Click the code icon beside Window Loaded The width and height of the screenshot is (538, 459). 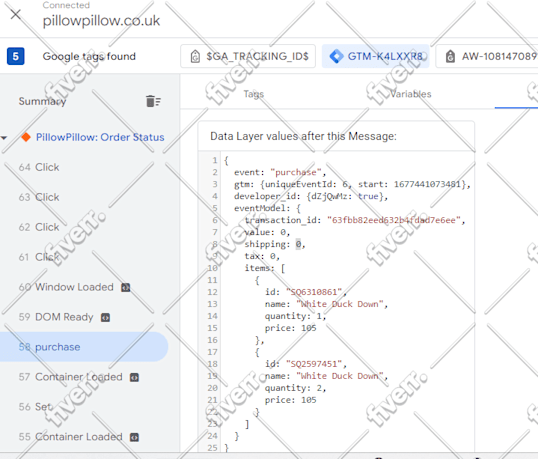[x=126, y=287]
